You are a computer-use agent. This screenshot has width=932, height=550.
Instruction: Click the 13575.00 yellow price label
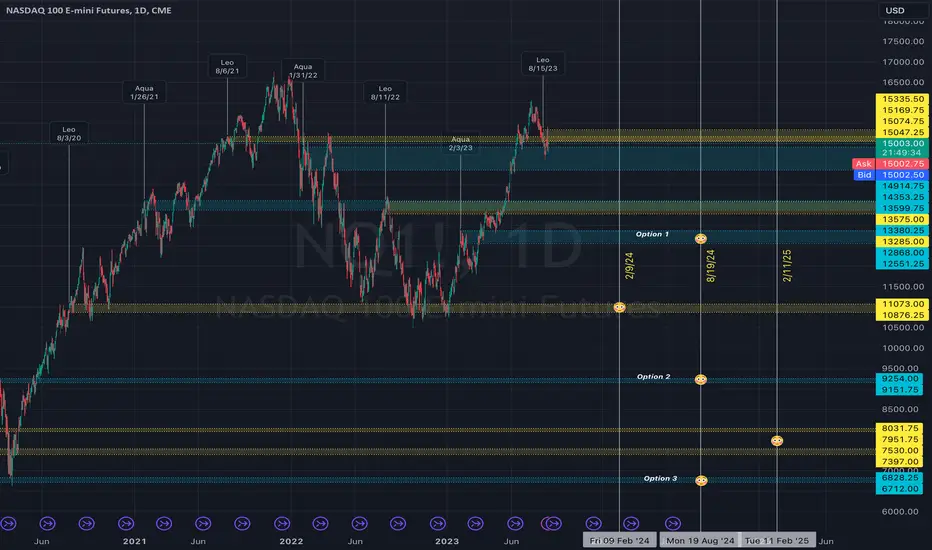pyautogui.click(x=902, y=219)
